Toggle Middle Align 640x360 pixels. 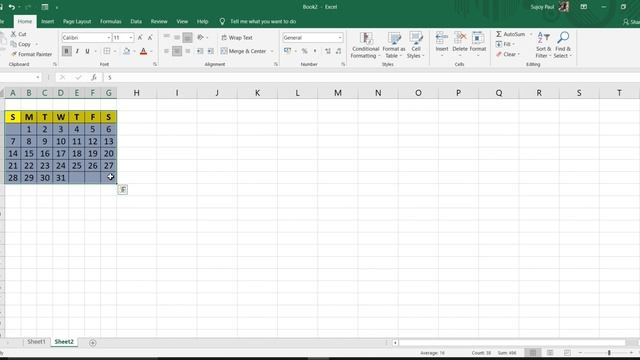(x=177, y=38)
